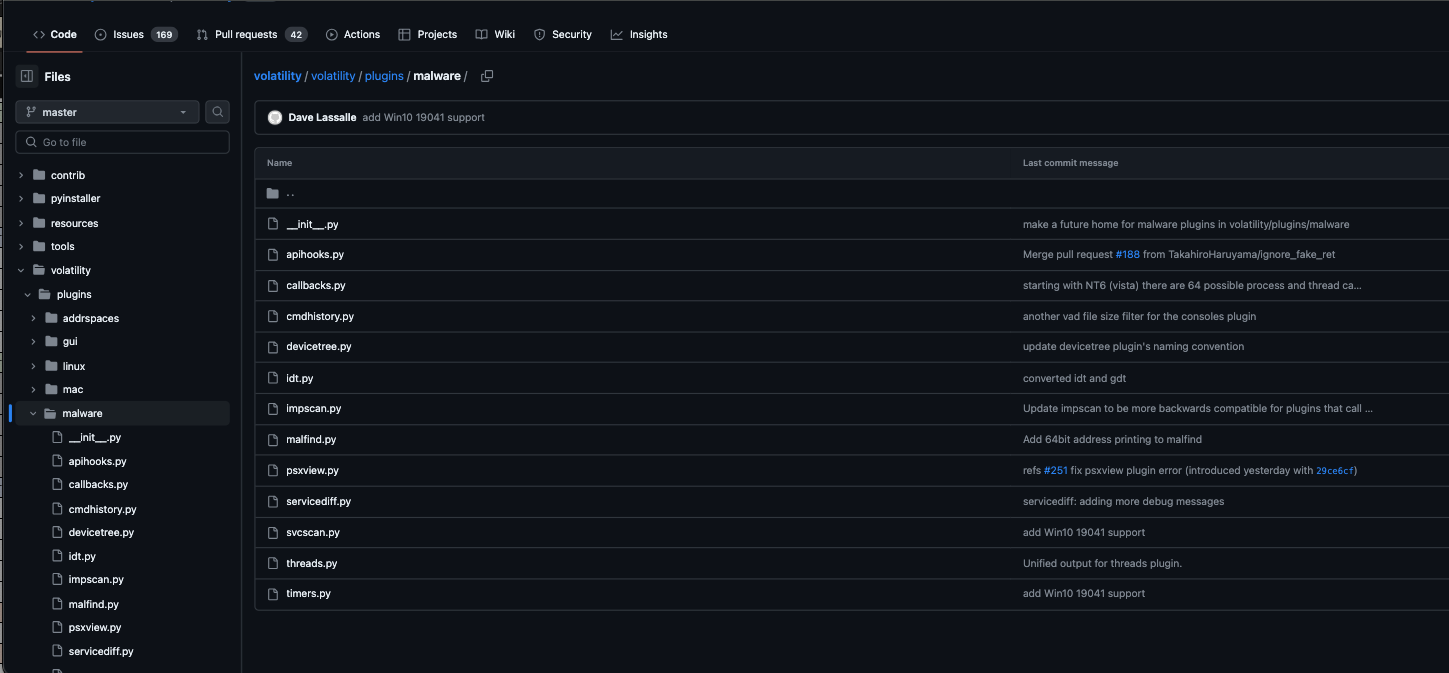This screenshot has width=1449, height=673.
Task: Expand the pyinstaller folder in tree
Action: click(21, 198)
